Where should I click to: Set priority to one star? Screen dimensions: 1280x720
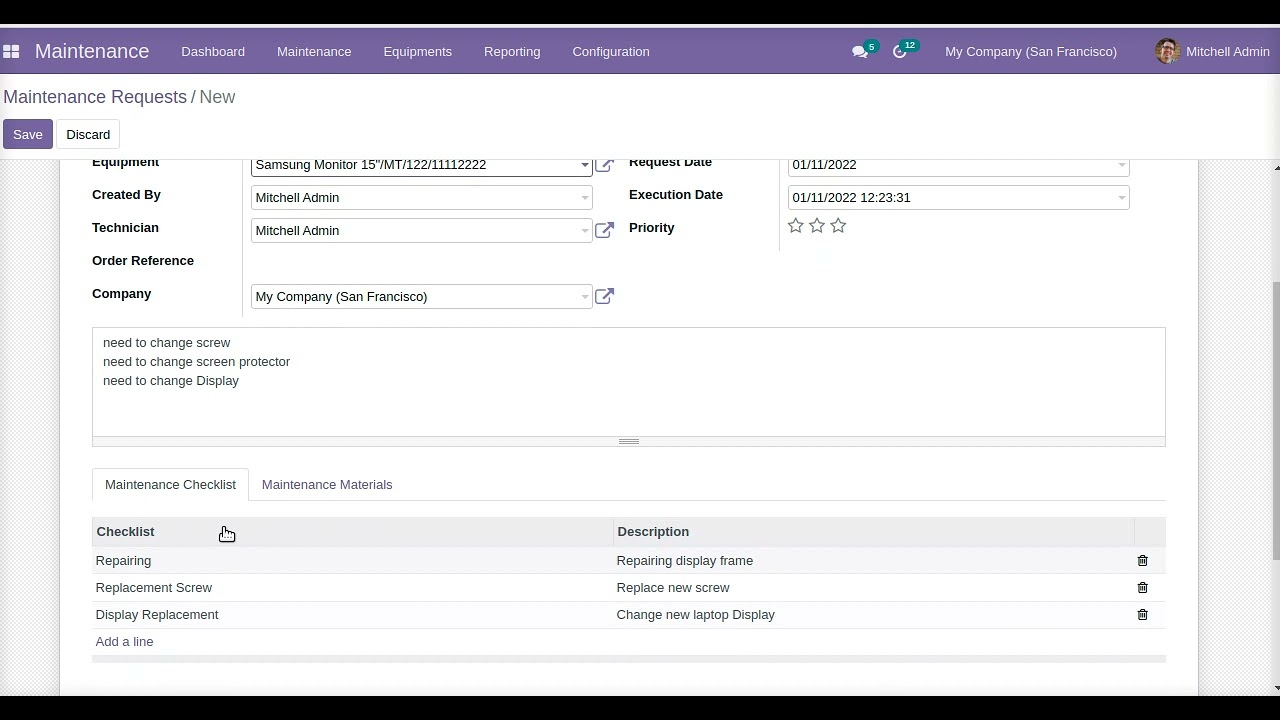click(x=796, y=226)
